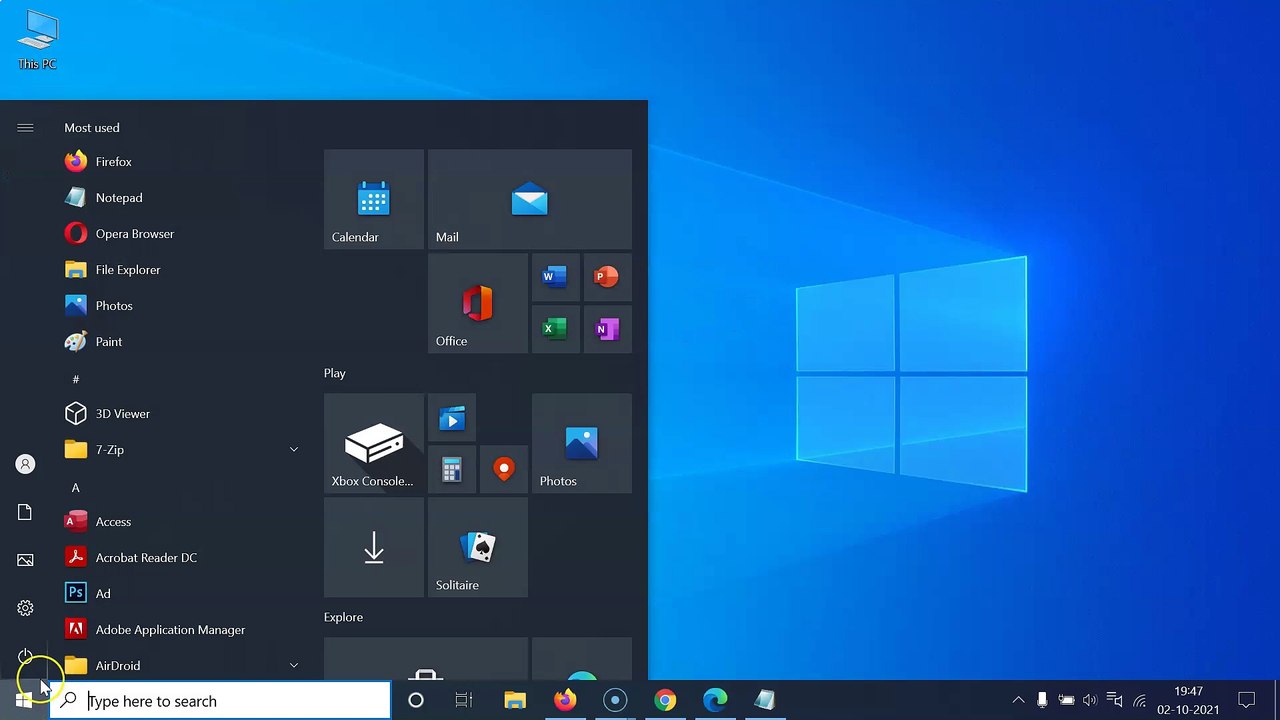Click the 'Type here to search' box
This screenshot has width=1280, height=720.
220,701
